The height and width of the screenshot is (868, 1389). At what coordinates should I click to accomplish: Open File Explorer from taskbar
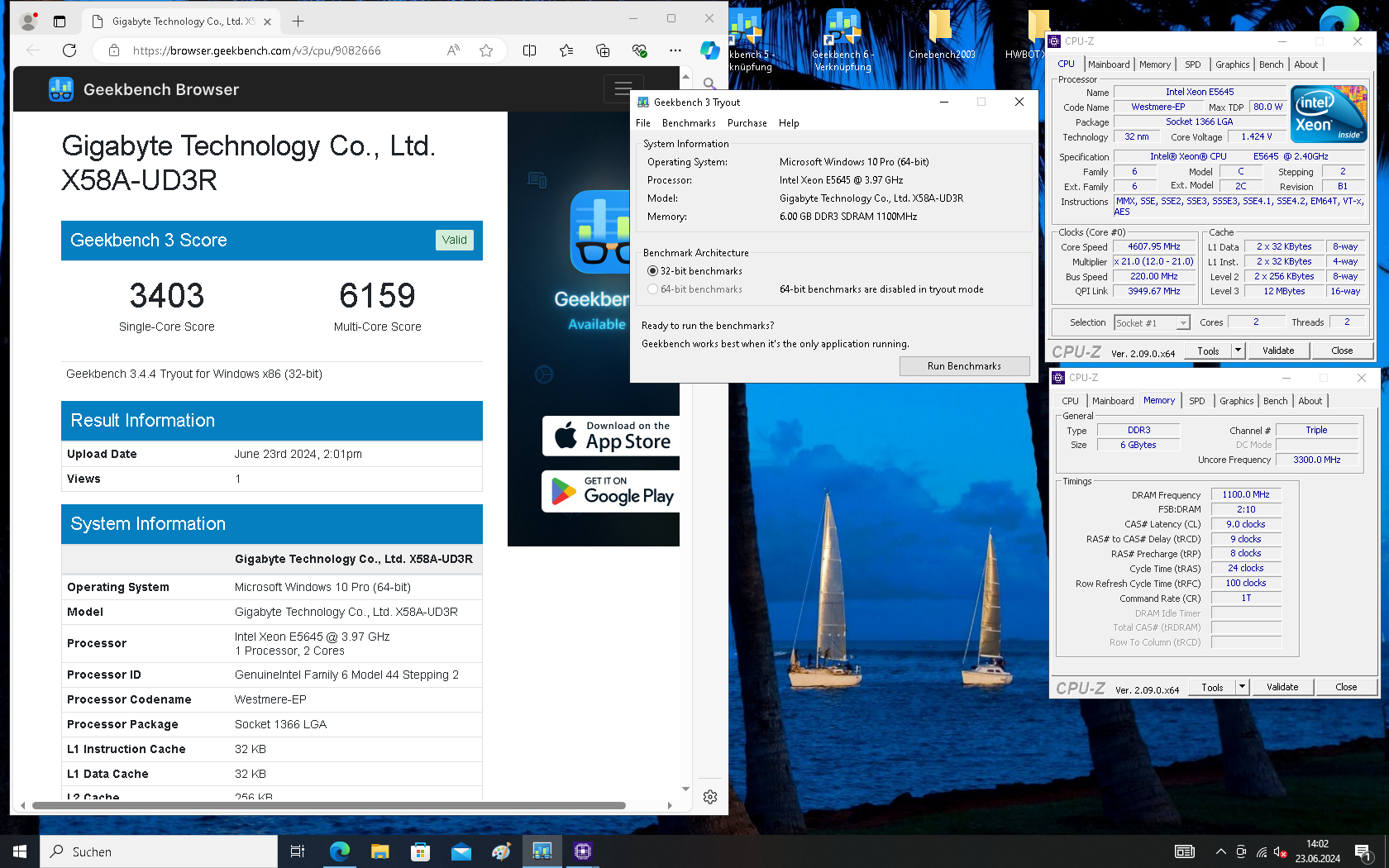coord(379,851)
